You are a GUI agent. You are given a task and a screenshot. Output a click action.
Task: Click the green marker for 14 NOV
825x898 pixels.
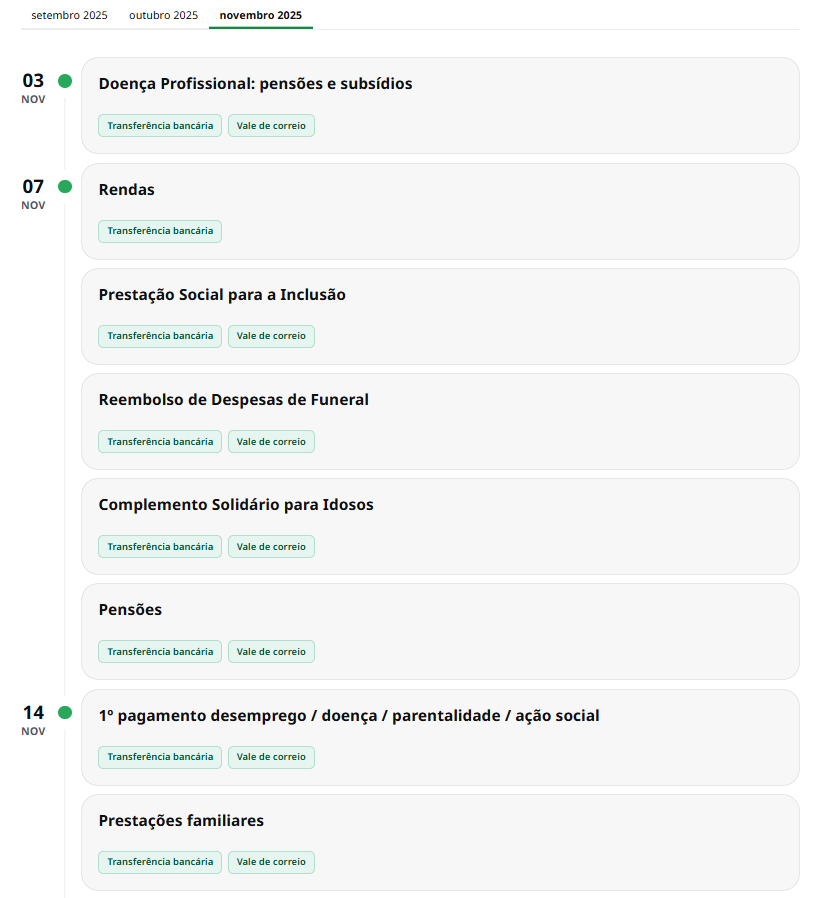point(65,713)
